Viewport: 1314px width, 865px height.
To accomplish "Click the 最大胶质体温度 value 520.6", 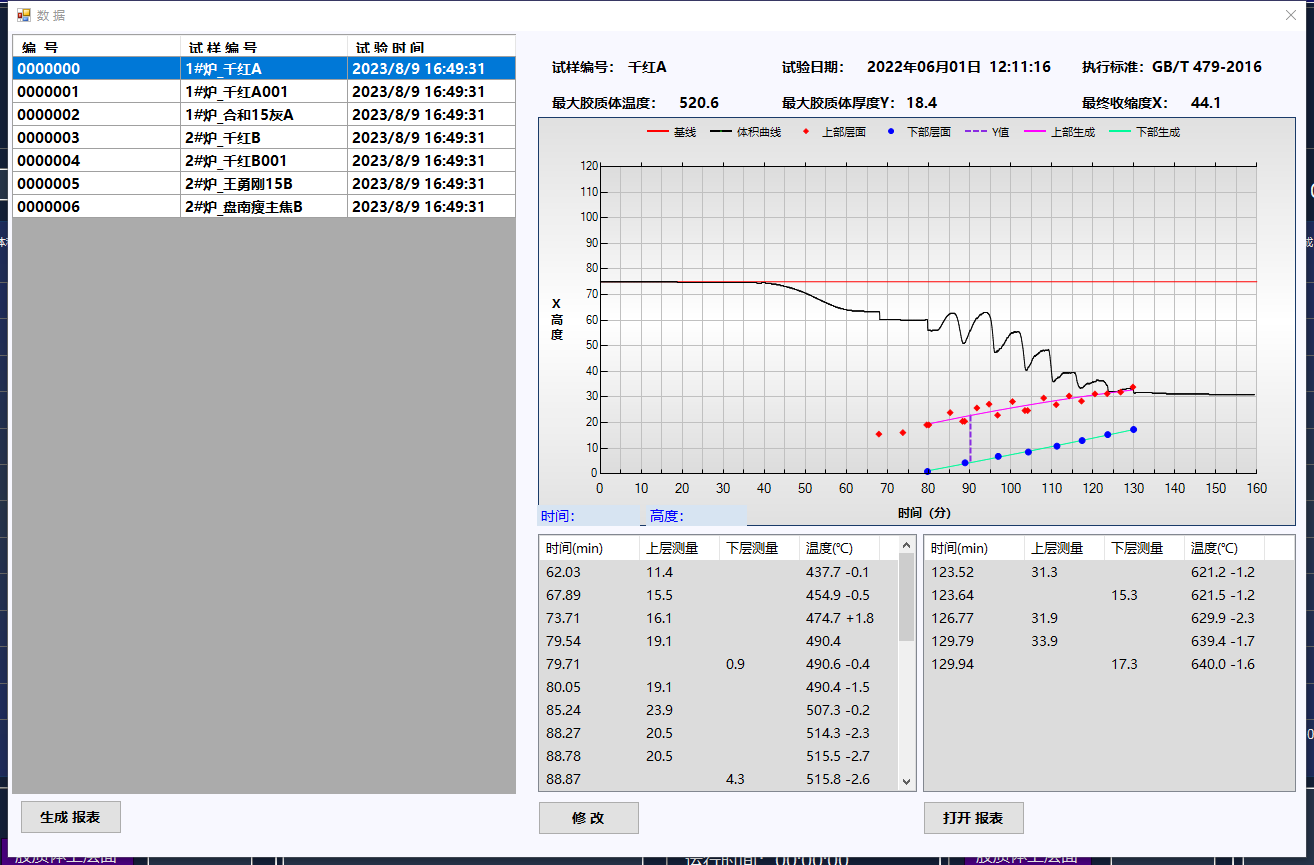I will [x=699, y=103].
